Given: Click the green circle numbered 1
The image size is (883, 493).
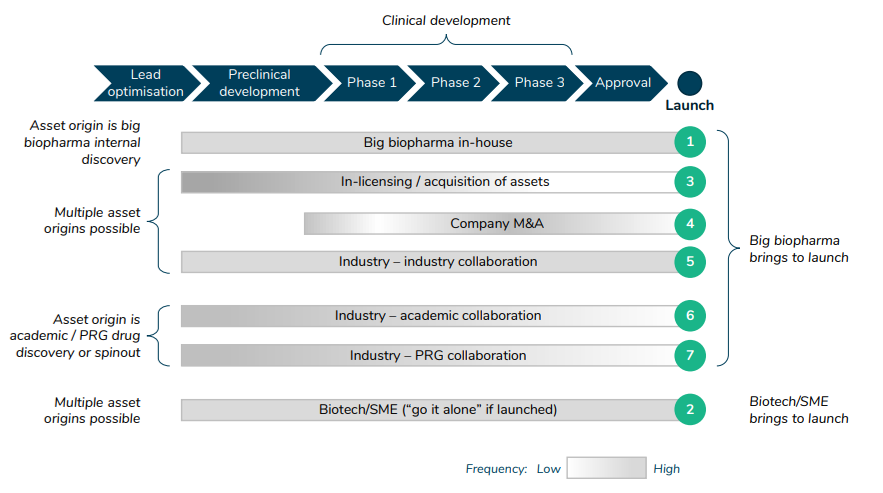Looking at the screenshot, I should [x=689, y=142].
